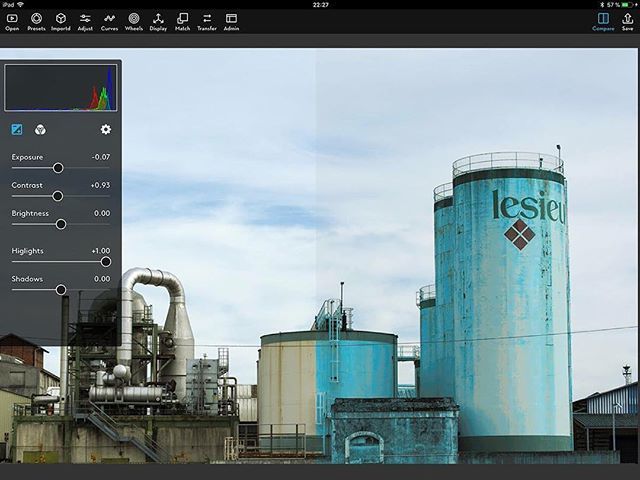This screenshot has width=640, height=480.
Task: Click the 22:27 clock in status bar
Action: (x=320, y=5)
